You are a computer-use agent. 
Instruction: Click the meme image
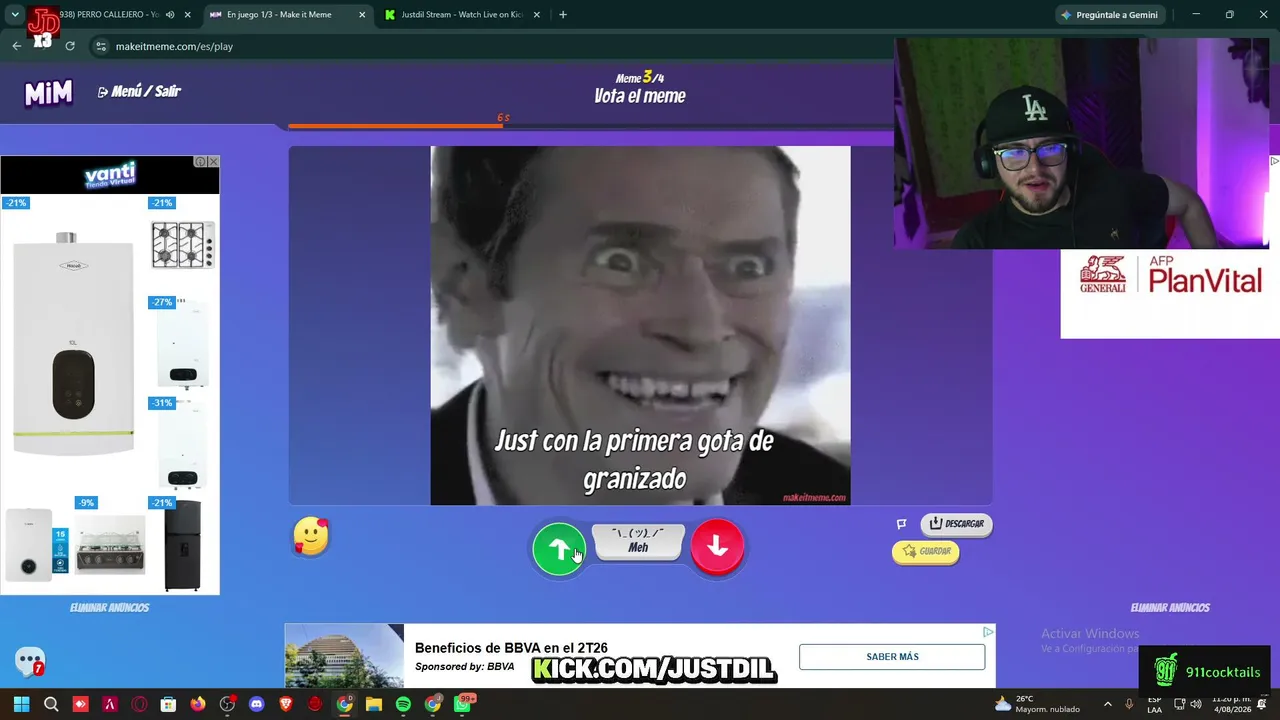[x=640, y=325]
